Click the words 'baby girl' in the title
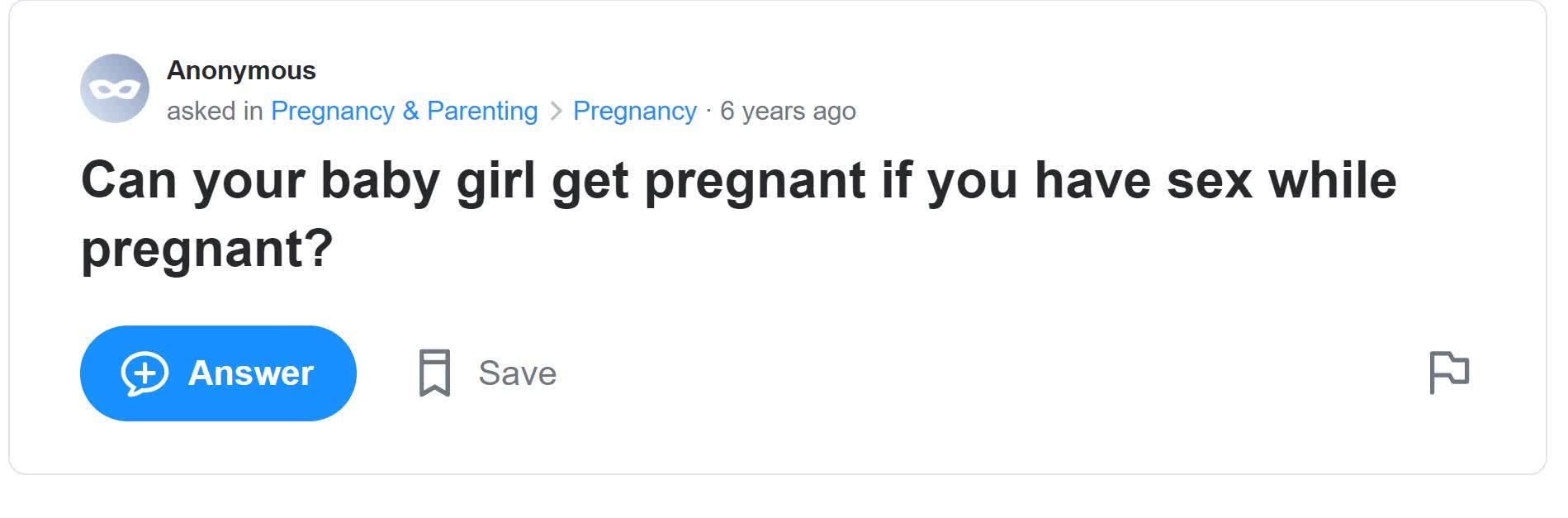 pyautogui.click(x=428, y=180)
